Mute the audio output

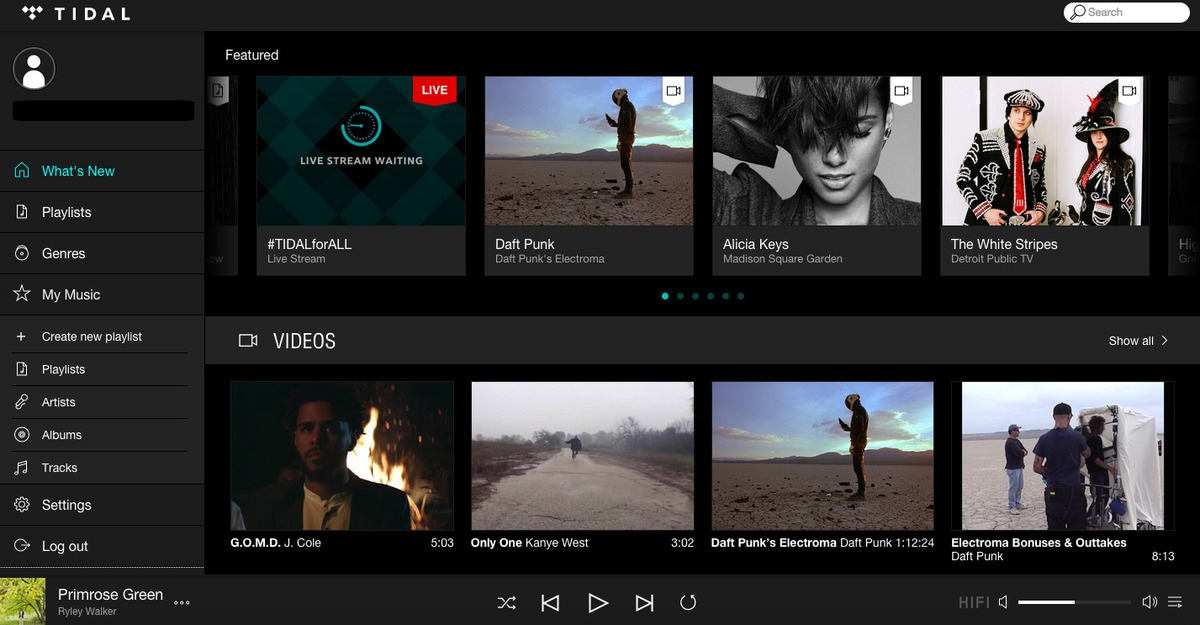click(x=1004, y=602)
